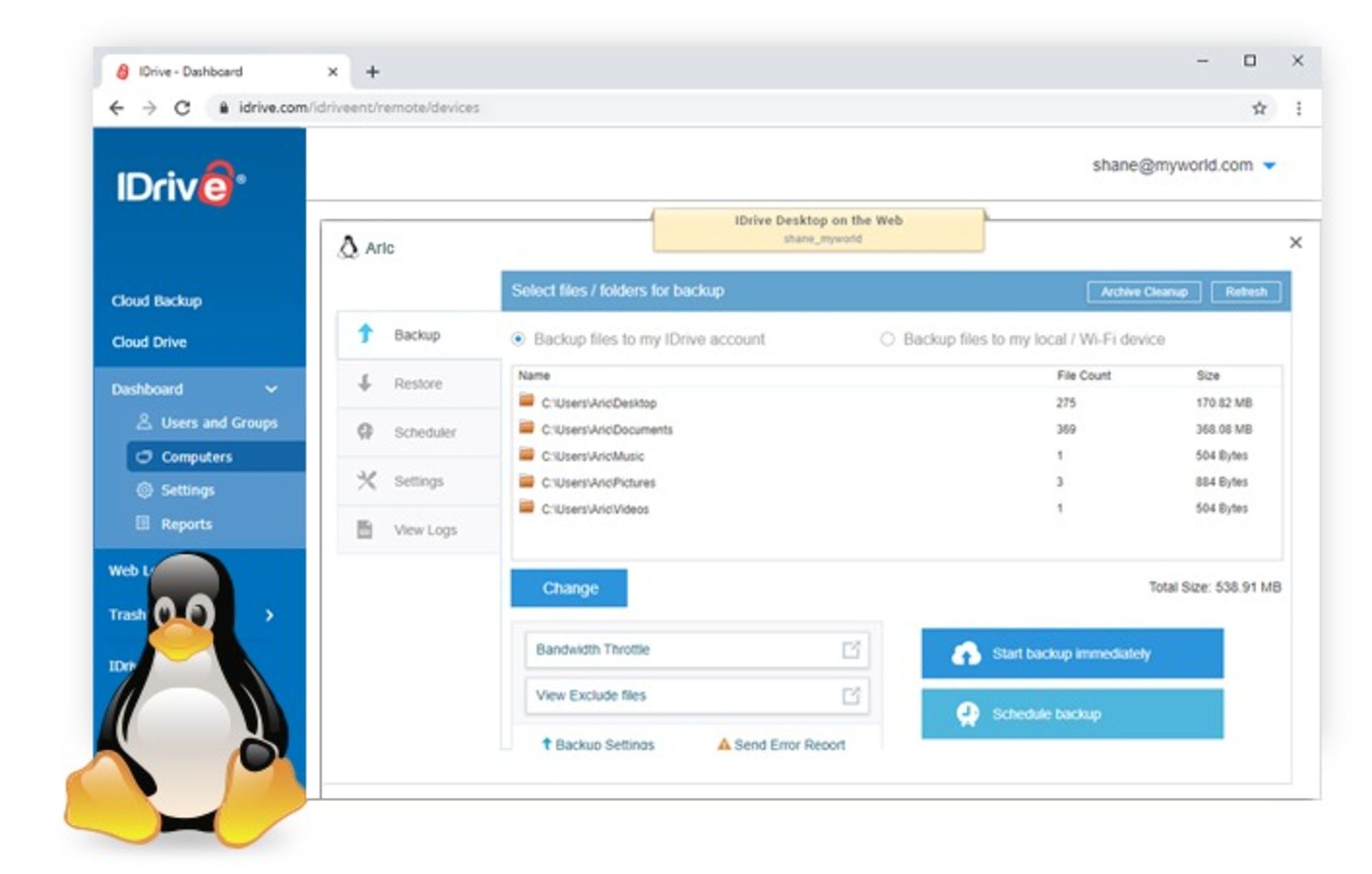
Task: Open Cloud Drive in the sidebar
Action: 149,342
